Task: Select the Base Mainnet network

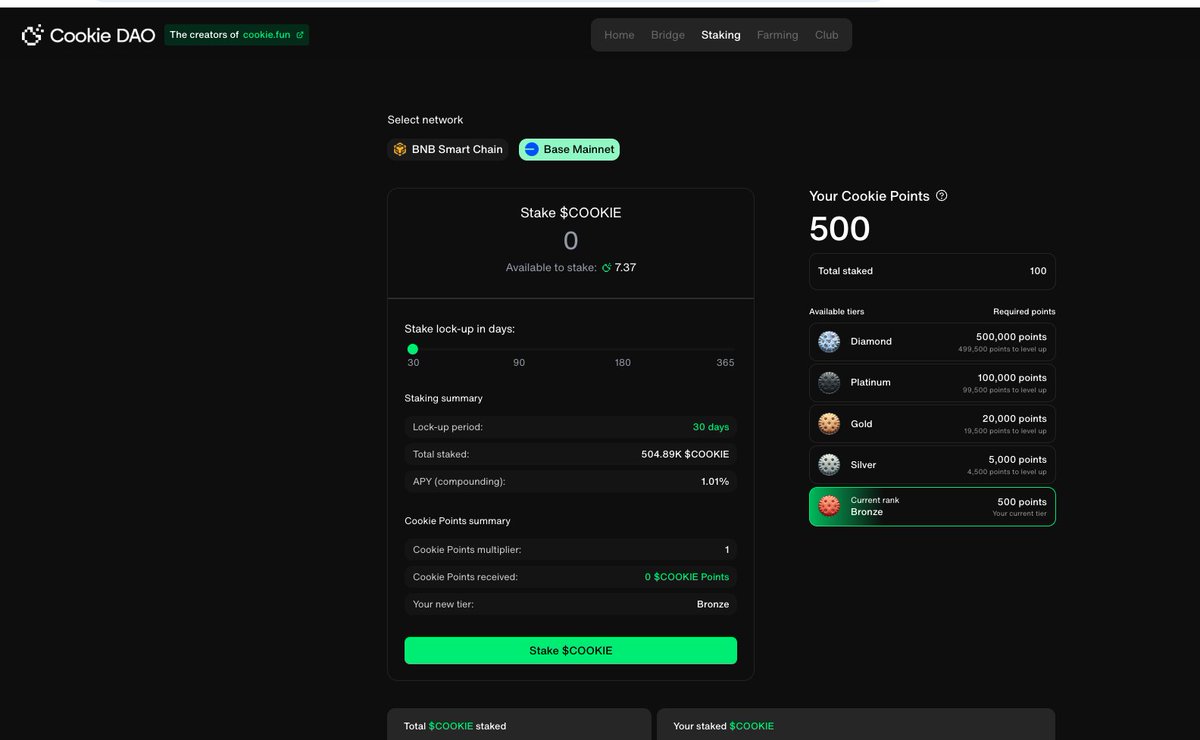Action: point(569,149)
